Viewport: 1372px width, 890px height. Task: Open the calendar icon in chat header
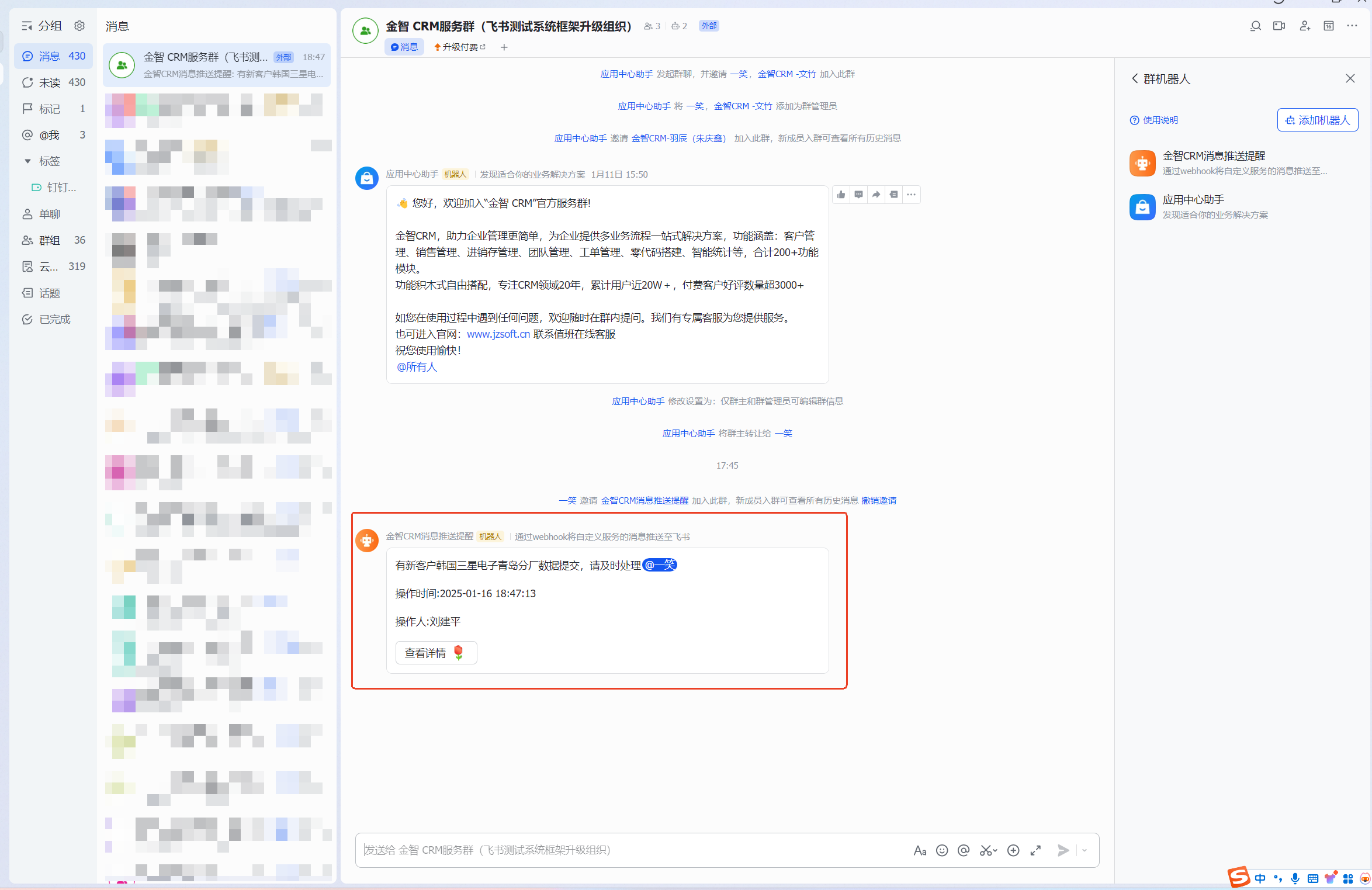pyautogui.click(x=1329, y=26)
